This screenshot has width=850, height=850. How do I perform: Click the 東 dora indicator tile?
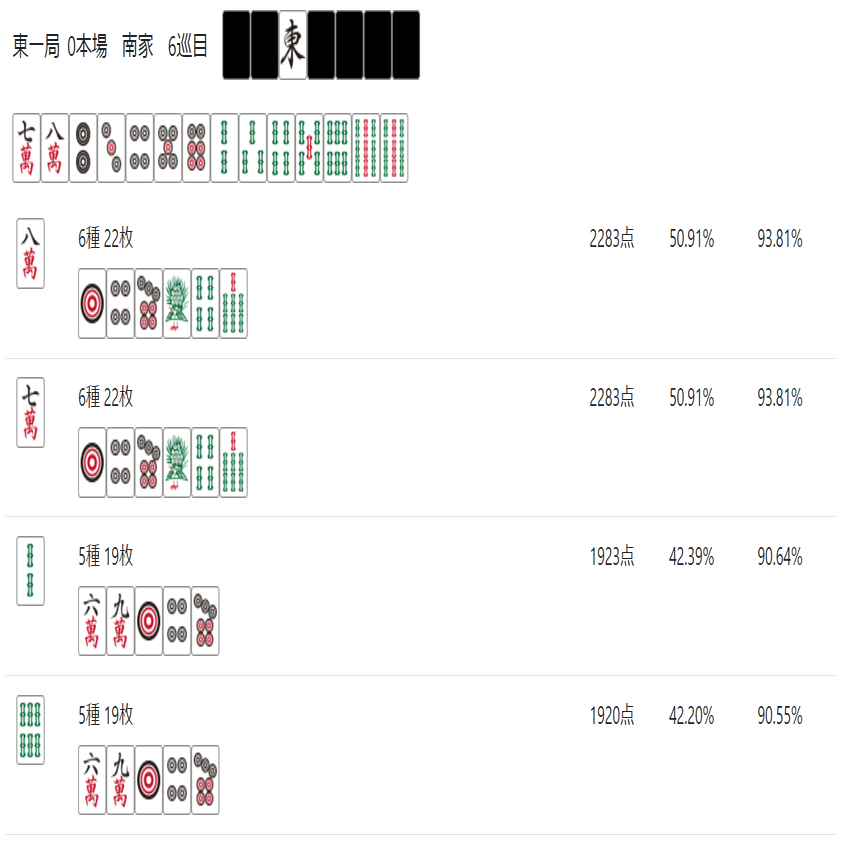point(293,45)
